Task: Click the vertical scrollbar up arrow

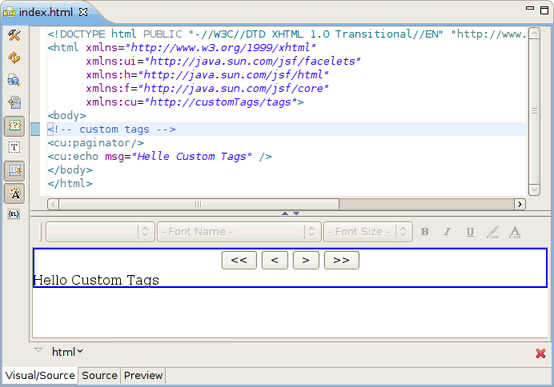Action: (x=534, y=33)
